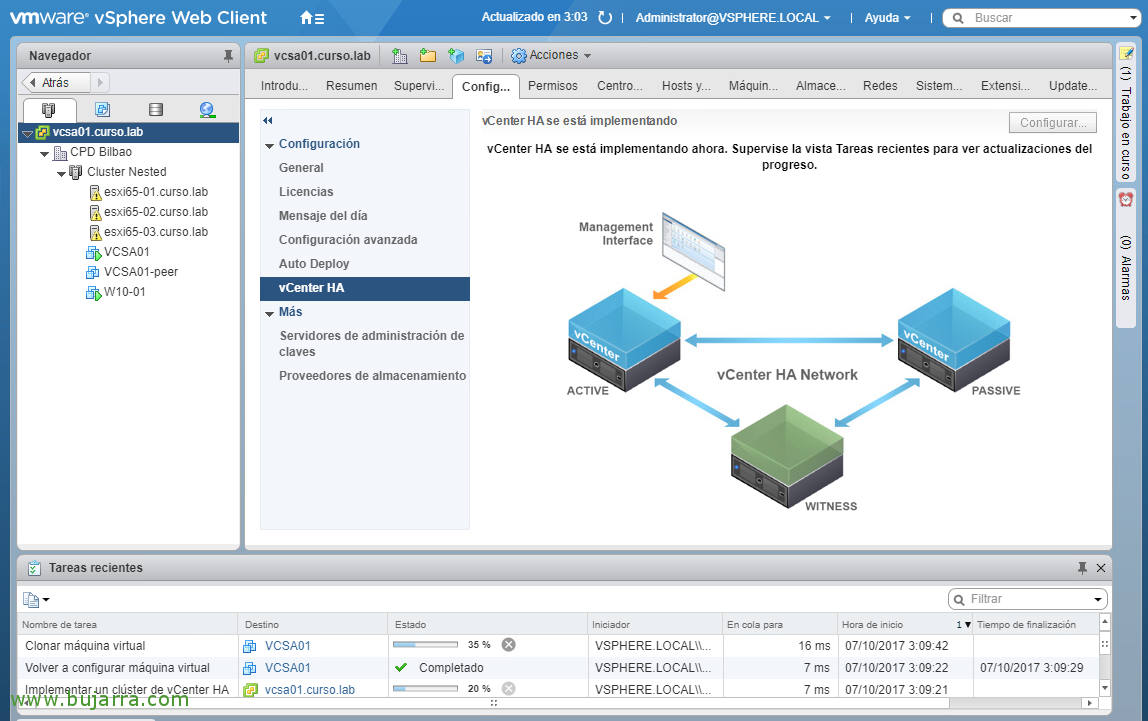1148x721 pixels.
Task: Close the Tareas recientes panel
Action: 1100,568
